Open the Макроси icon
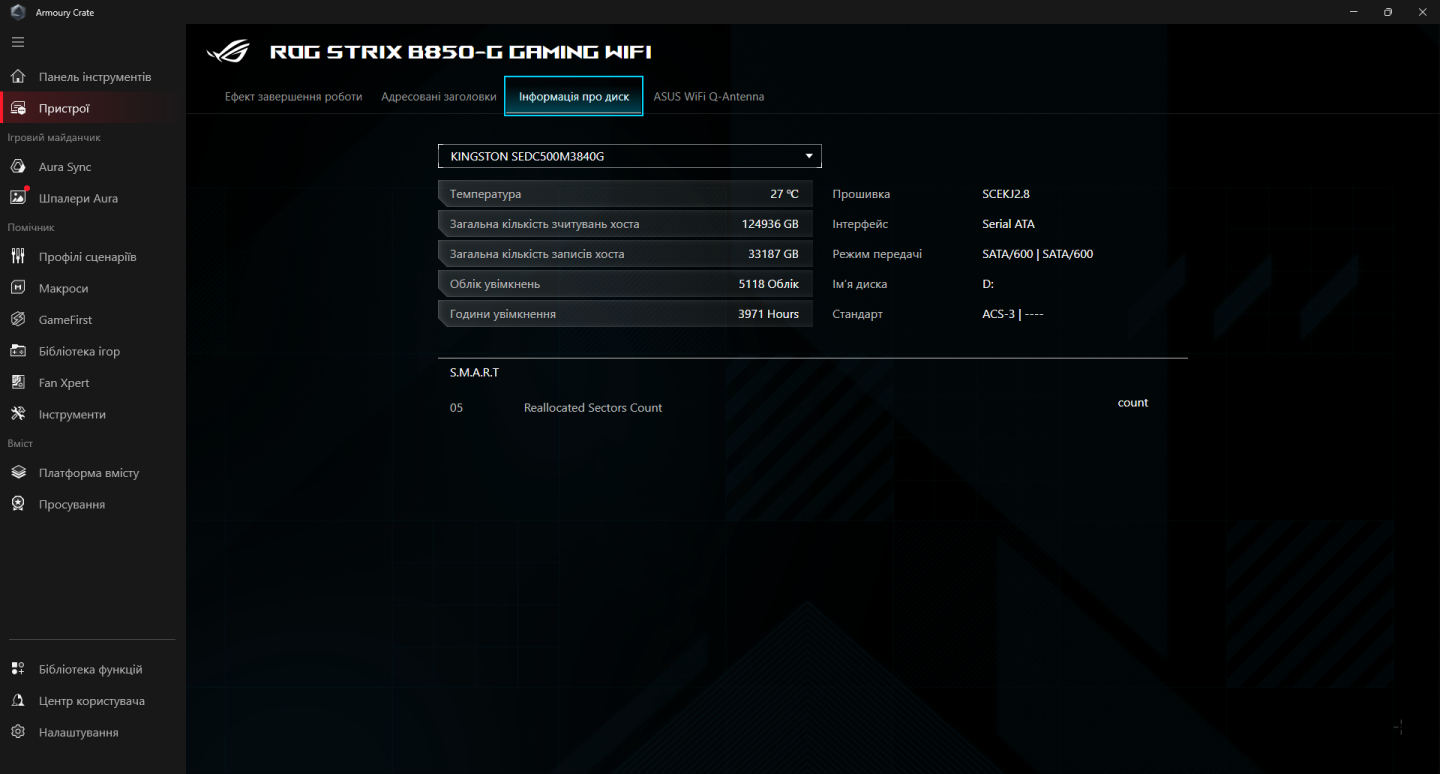The image size is (1440, 774). [18, 288]
